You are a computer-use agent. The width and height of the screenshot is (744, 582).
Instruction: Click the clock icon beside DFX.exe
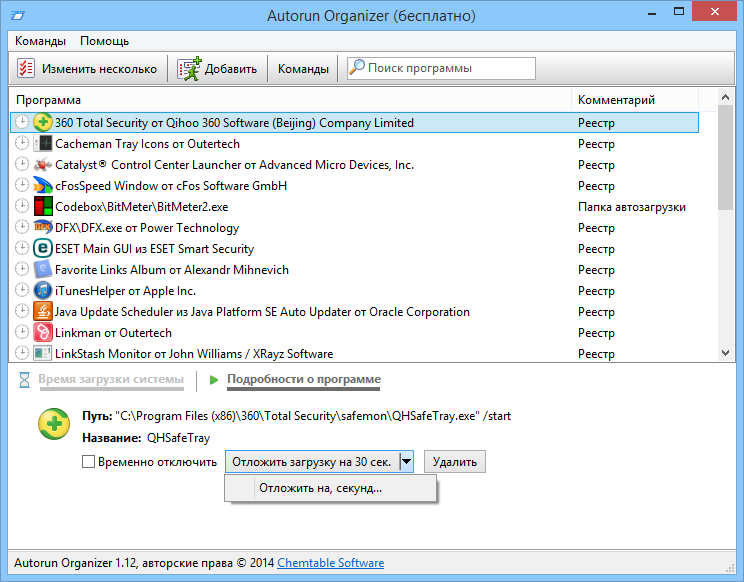(22, 227)
